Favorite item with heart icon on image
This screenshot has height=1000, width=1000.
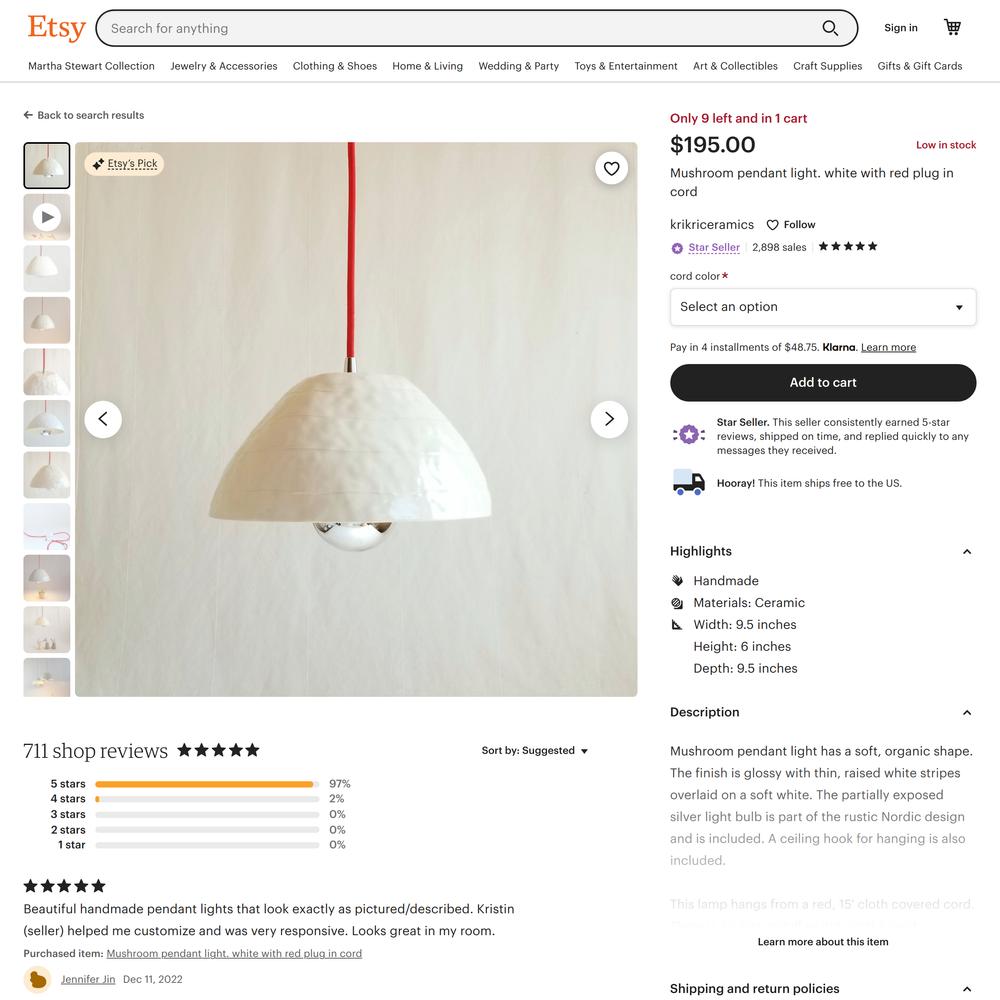pos(611,168)
